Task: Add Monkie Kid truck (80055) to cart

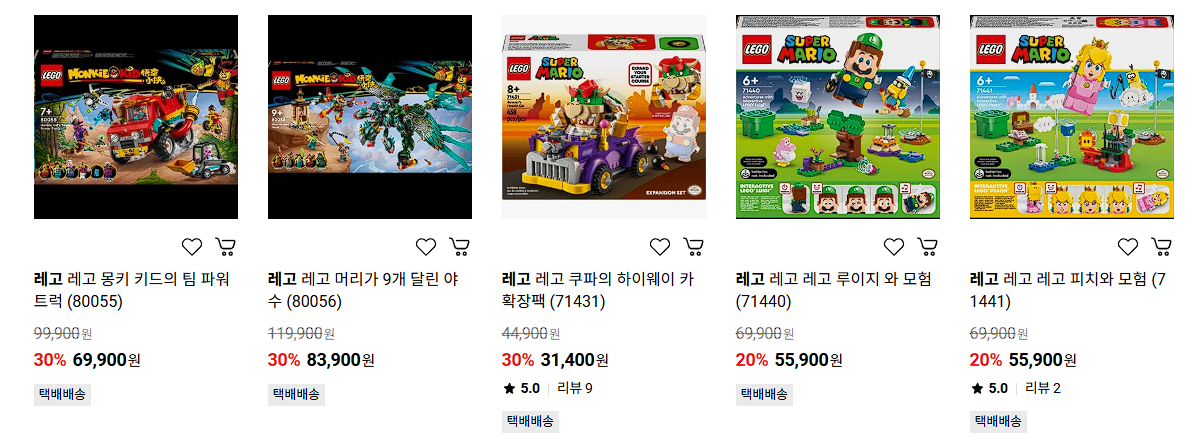Action: point(225,246)
